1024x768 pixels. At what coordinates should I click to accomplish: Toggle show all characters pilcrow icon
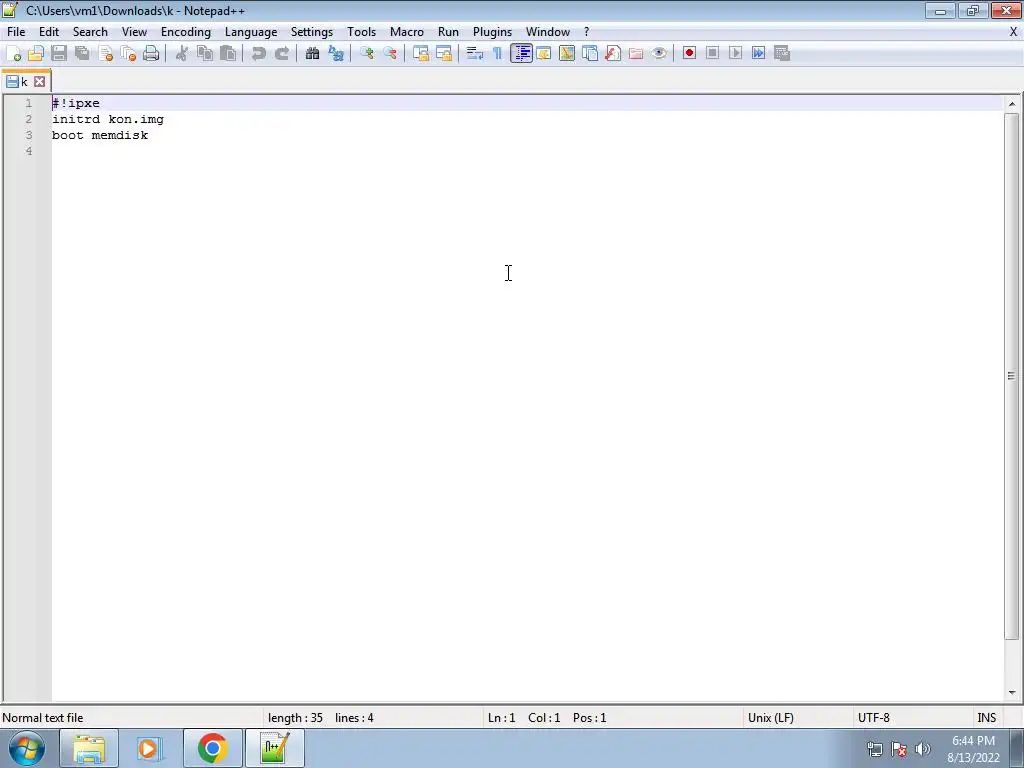(498, 54)
